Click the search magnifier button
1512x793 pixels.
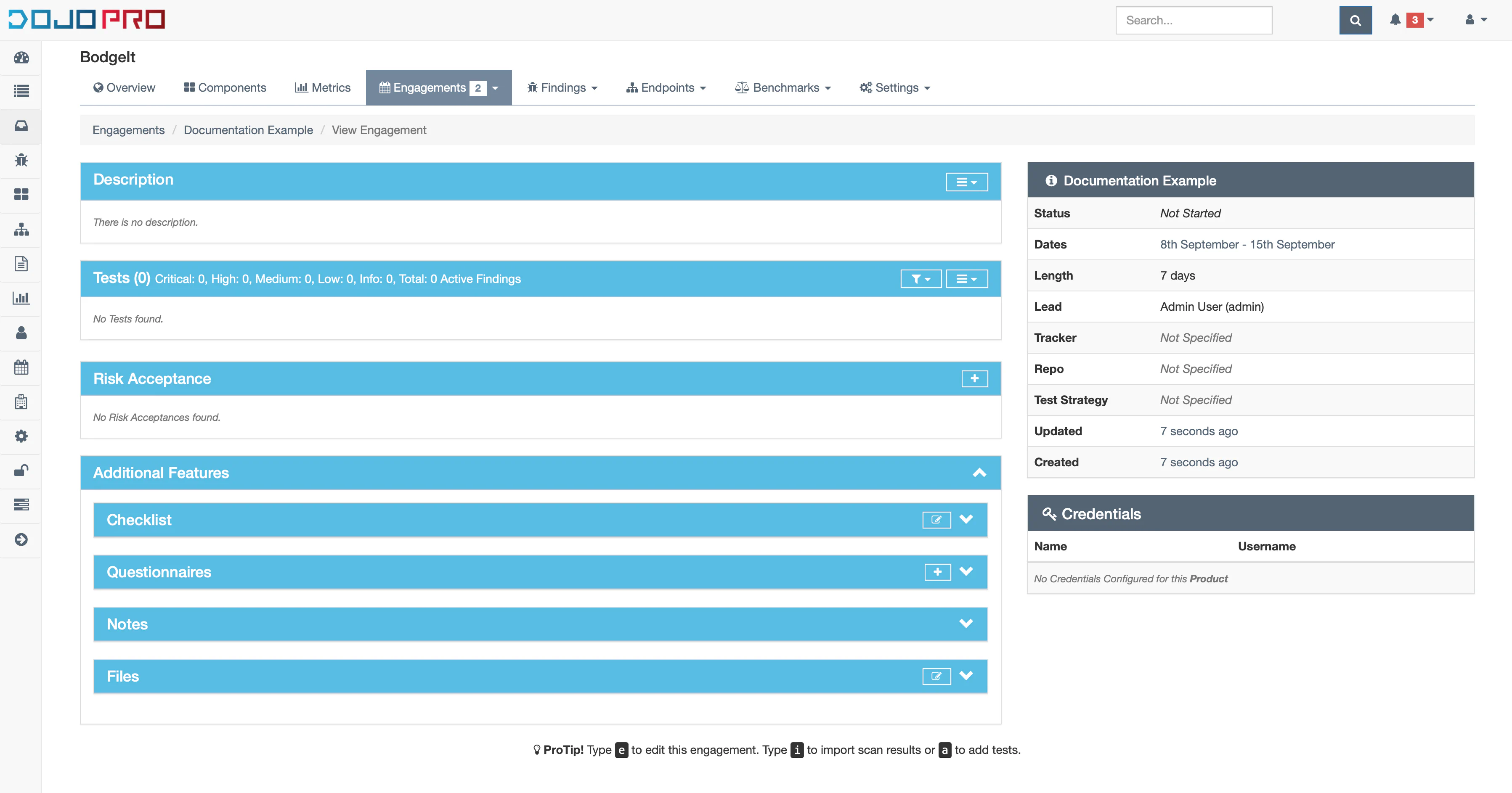(1355, 21)
